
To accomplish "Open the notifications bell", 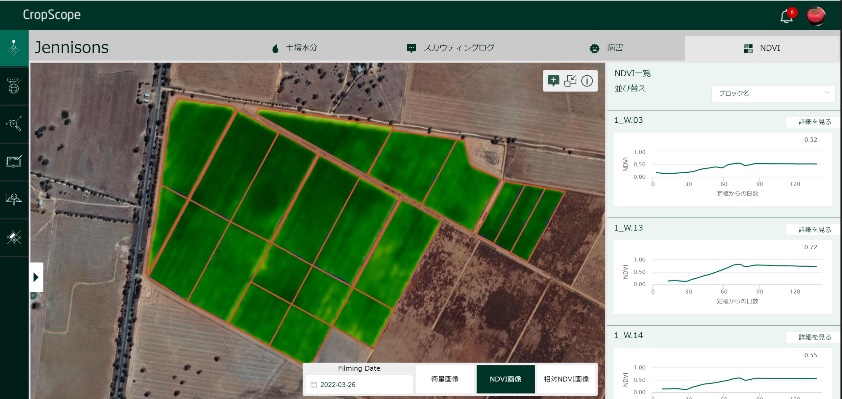I will tap(787, 16).
